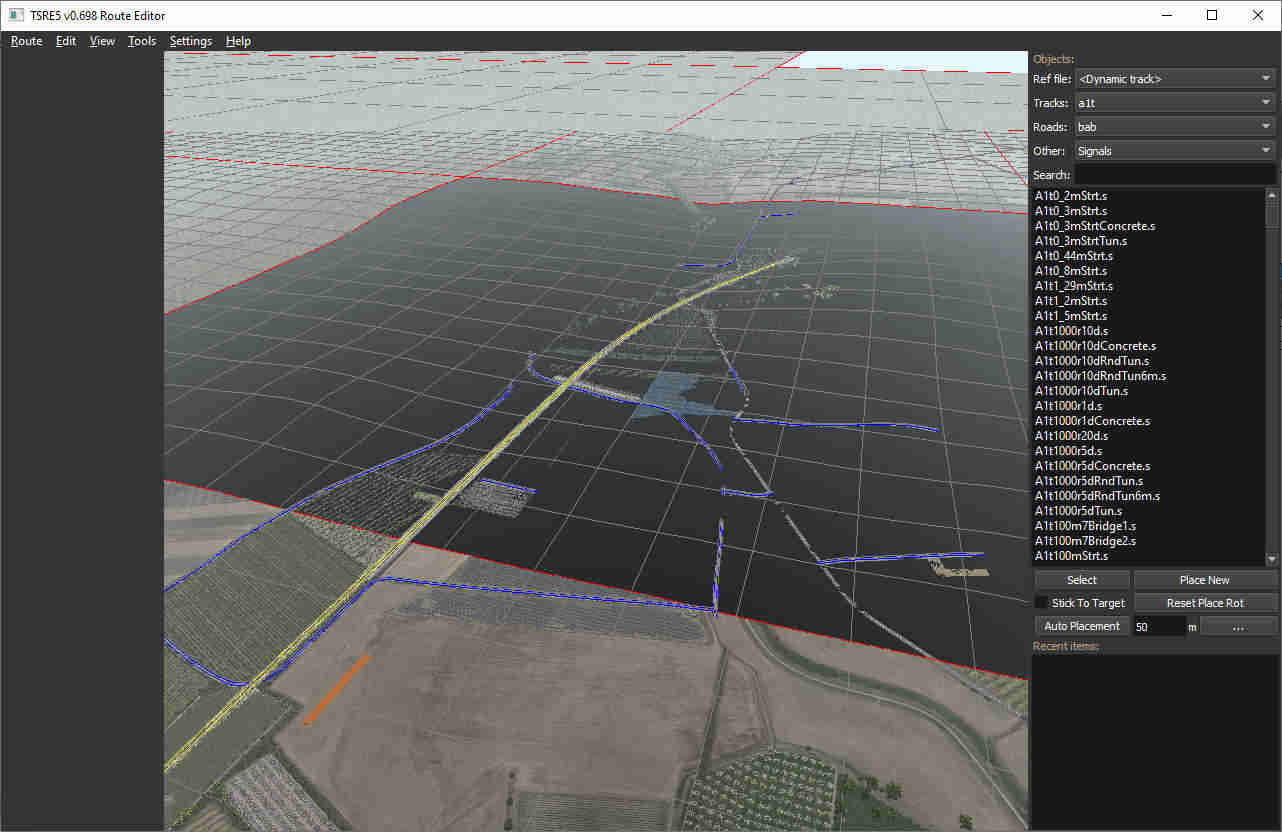Click the Reset Place Rot button

pos(1204,603)
